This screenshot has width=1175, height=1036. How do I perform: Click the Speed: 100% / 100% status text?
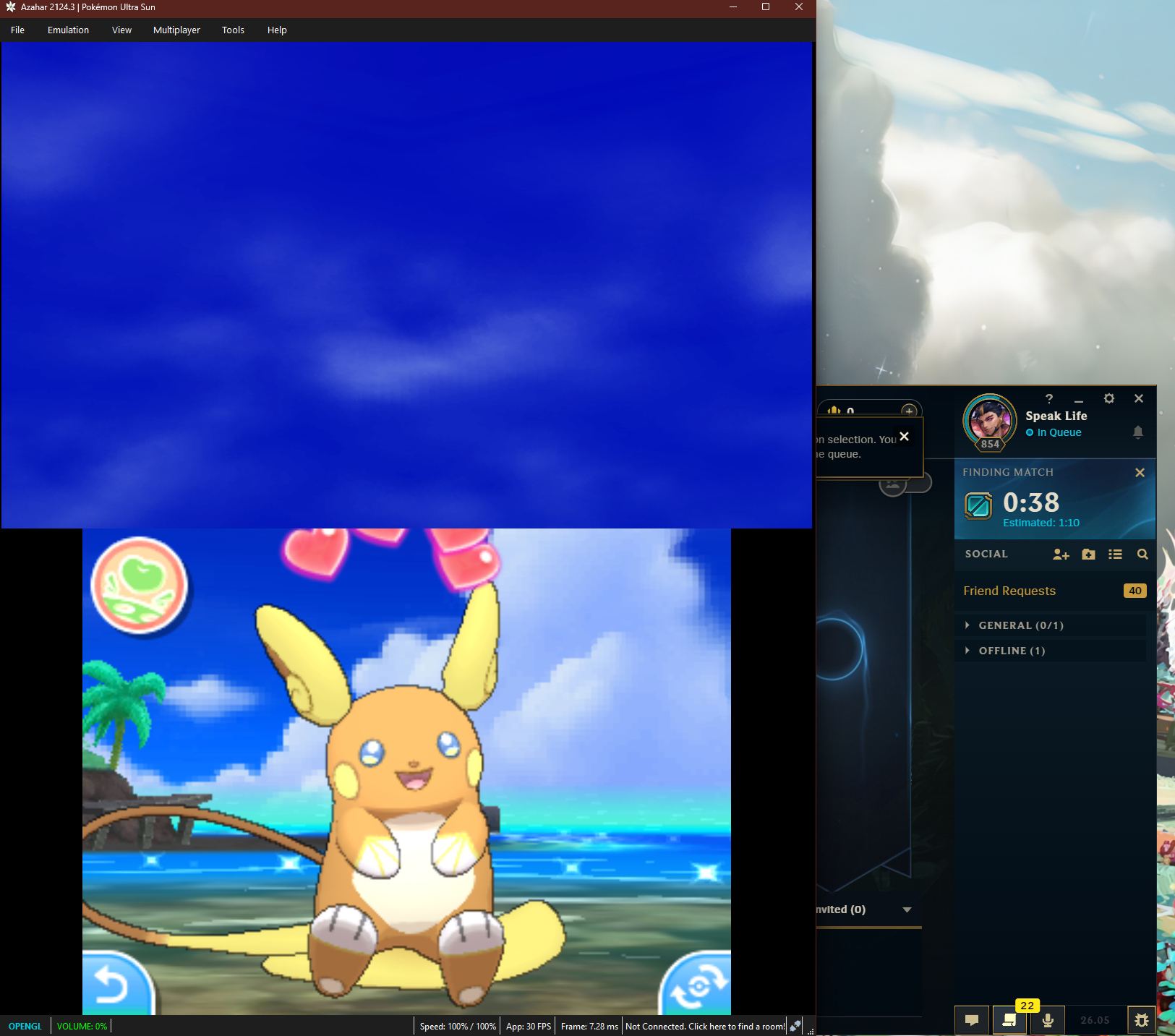click(458, 1026)
